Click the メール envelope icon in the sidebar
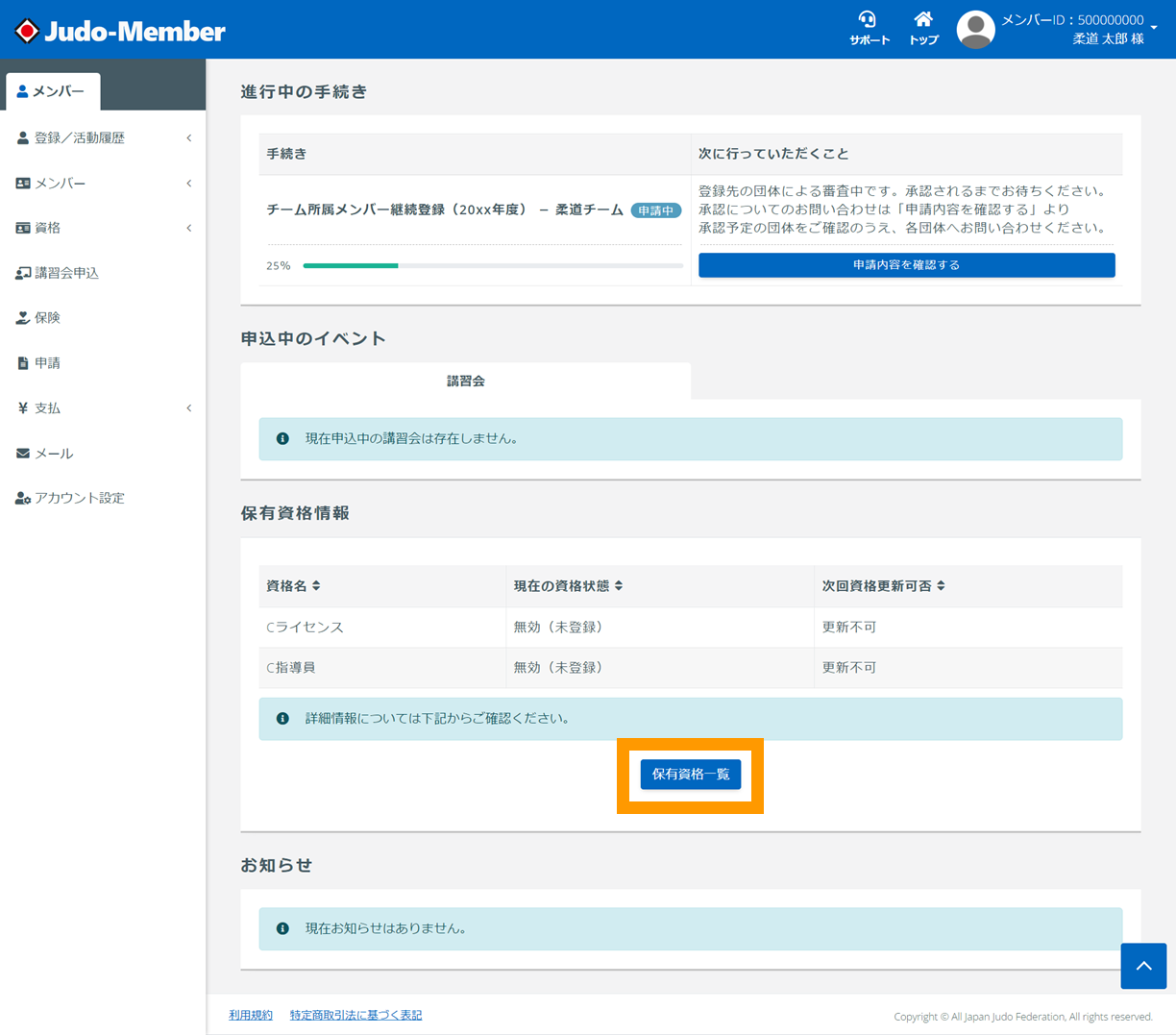Image resolution: width=1176 pixels, height=1035 pixels. pyautogui.click(x=23, y=454)
